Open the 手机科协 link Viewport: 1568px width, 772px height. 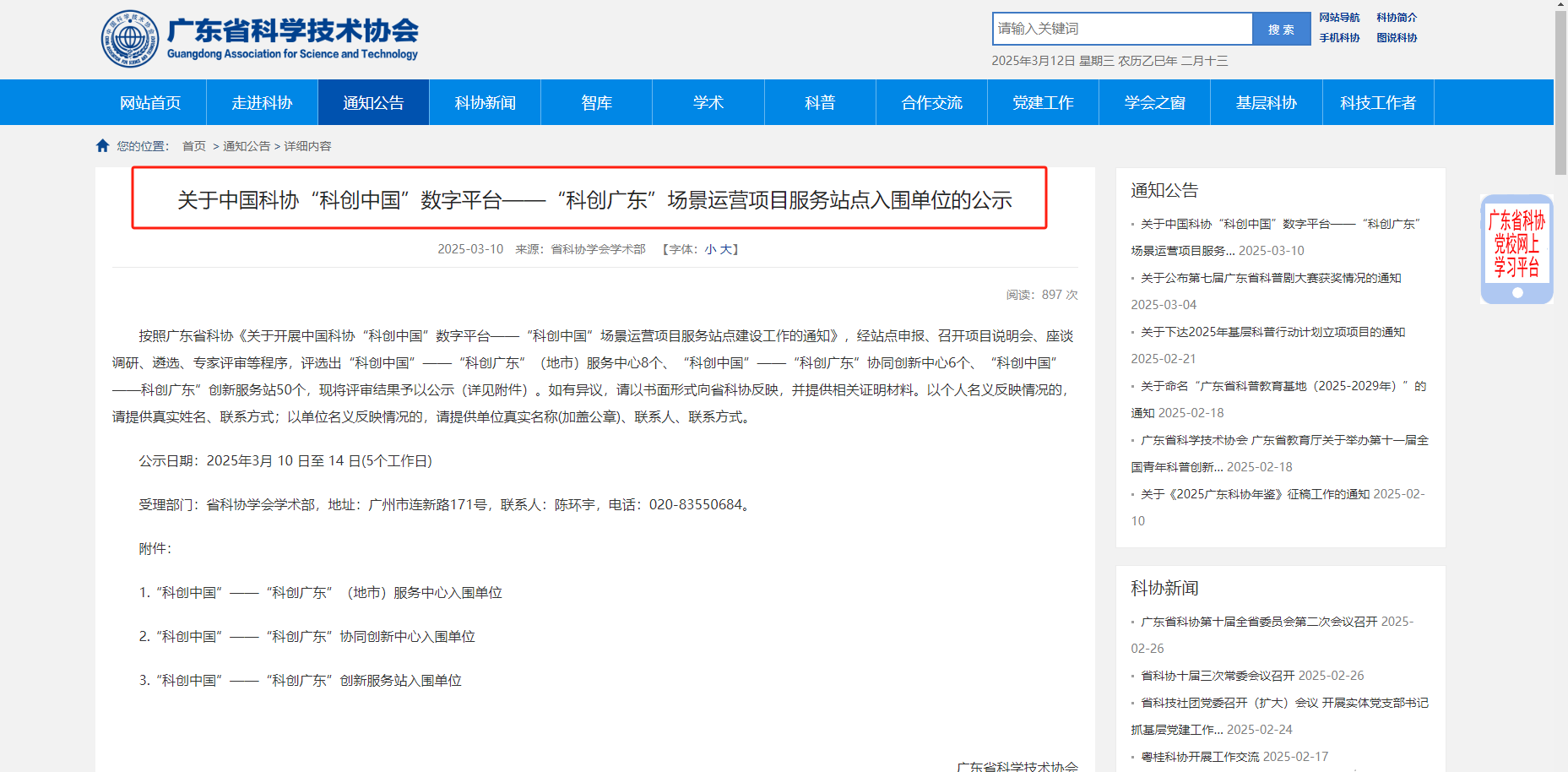coord(1339,38)
